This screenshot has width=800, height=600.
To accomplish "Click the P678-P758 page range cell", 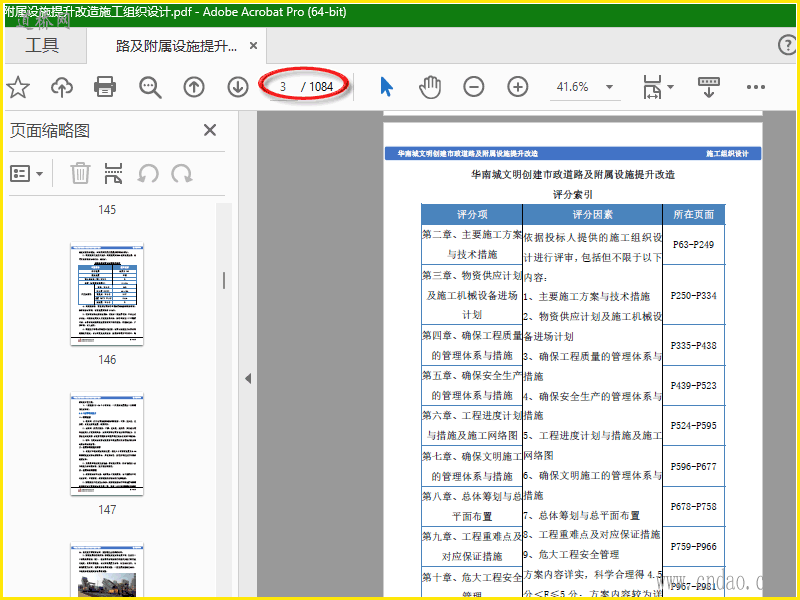I will (693, 507).
